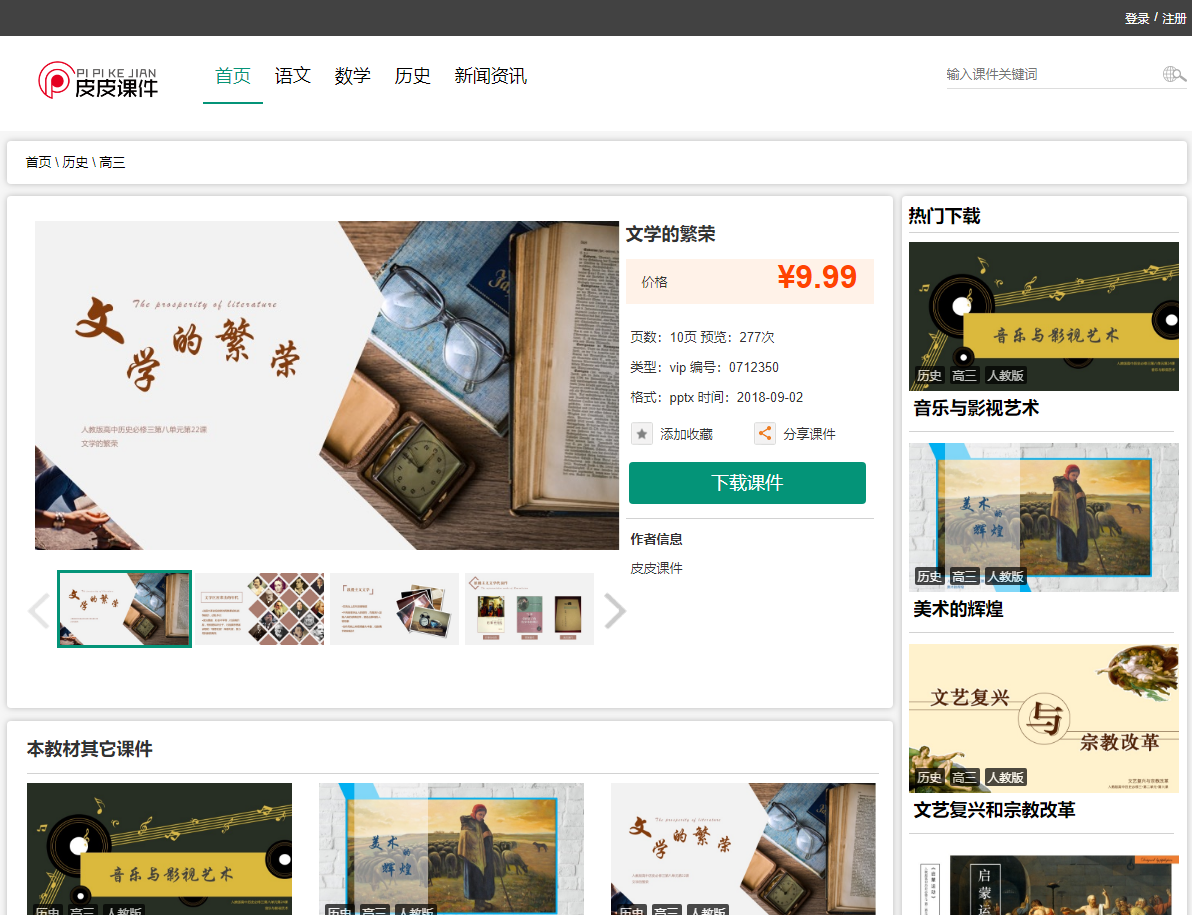Screen dimensions: 1192x915
Task: Click the 编号: 0712350 text
Action: (734, 367)
